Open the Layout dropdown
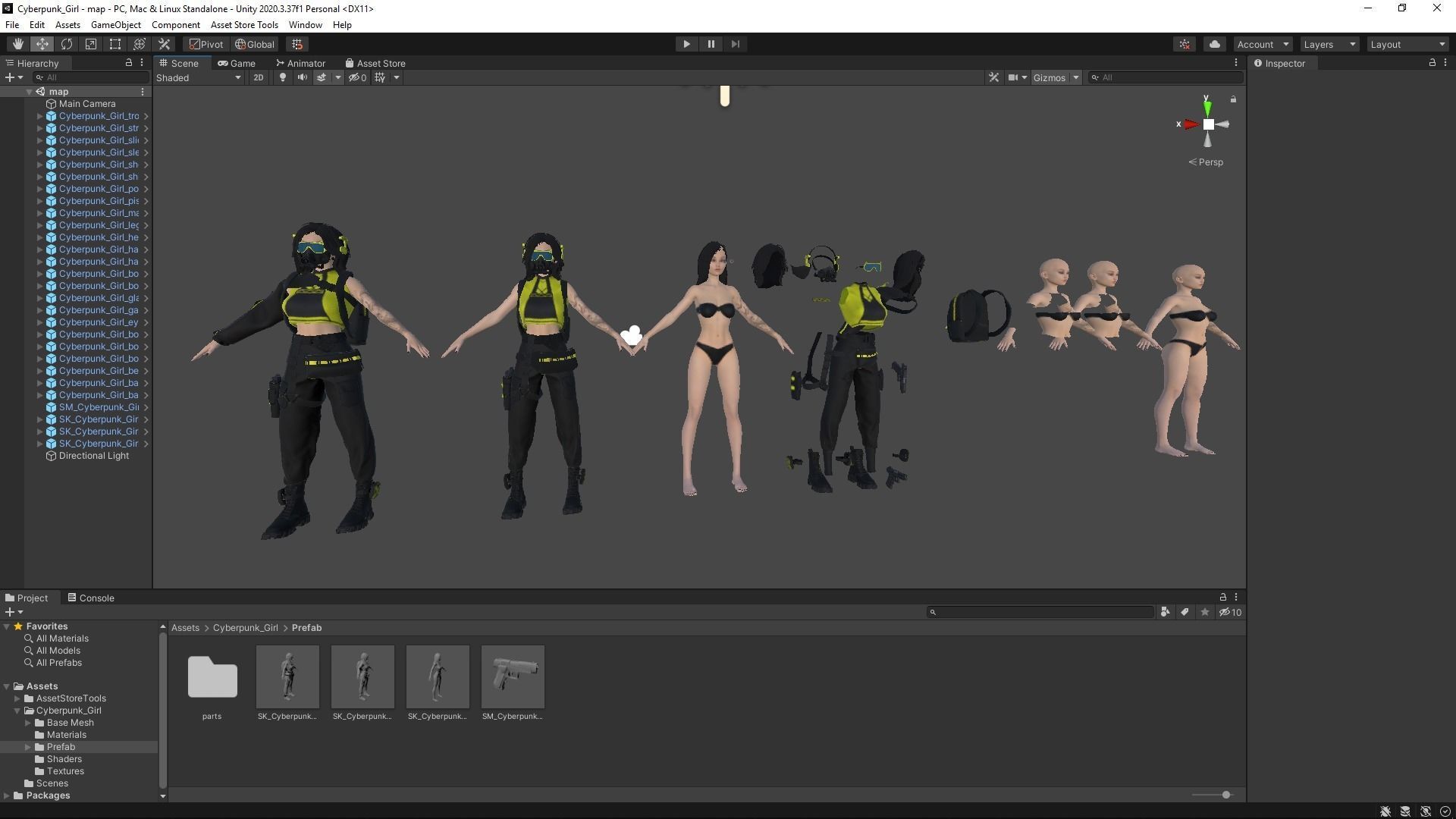The height and width of the screenshot is (819, 1456). [x=1407, y=44]
